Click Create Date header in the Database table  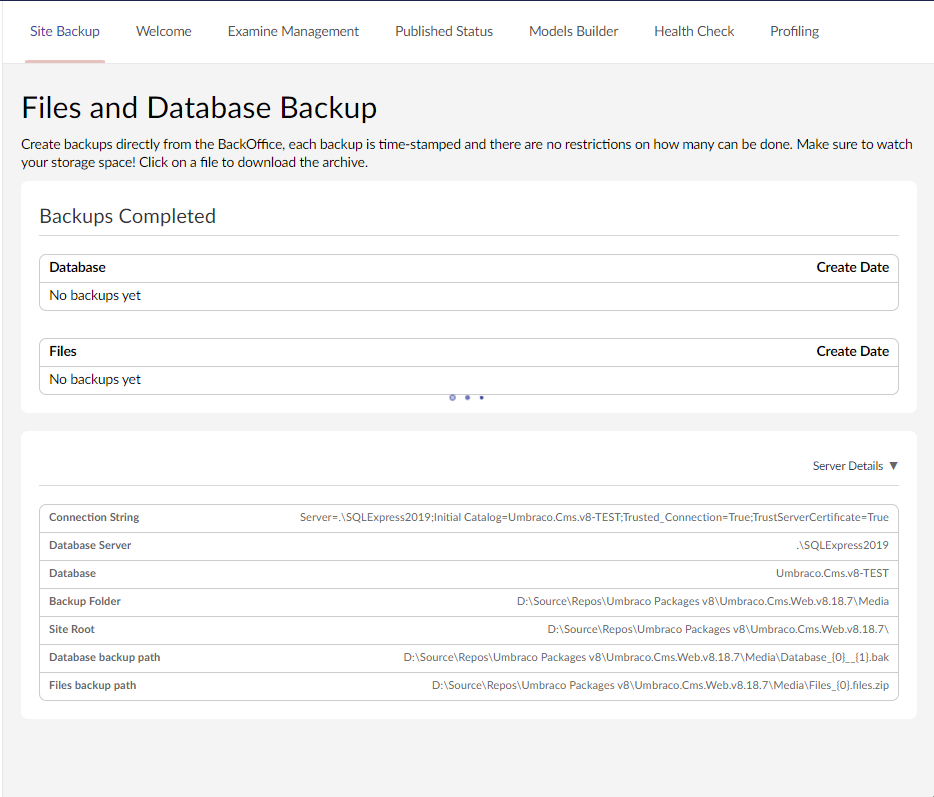click(852, 268)
